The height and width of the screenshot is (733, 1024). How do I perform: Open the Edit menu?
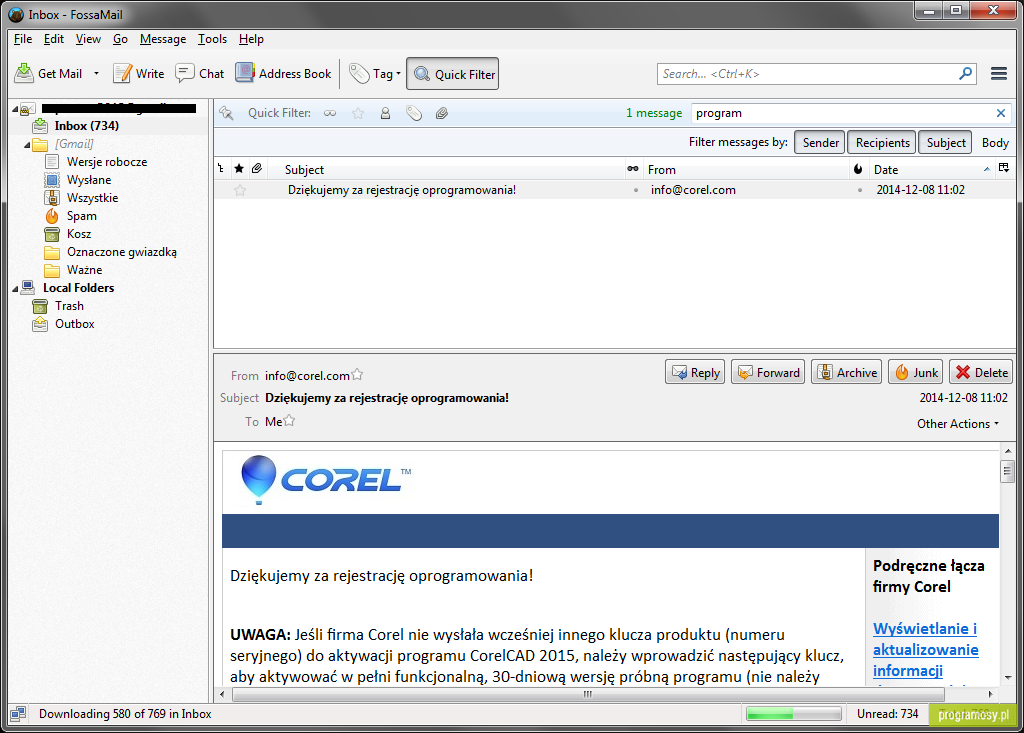coord(54,39)
